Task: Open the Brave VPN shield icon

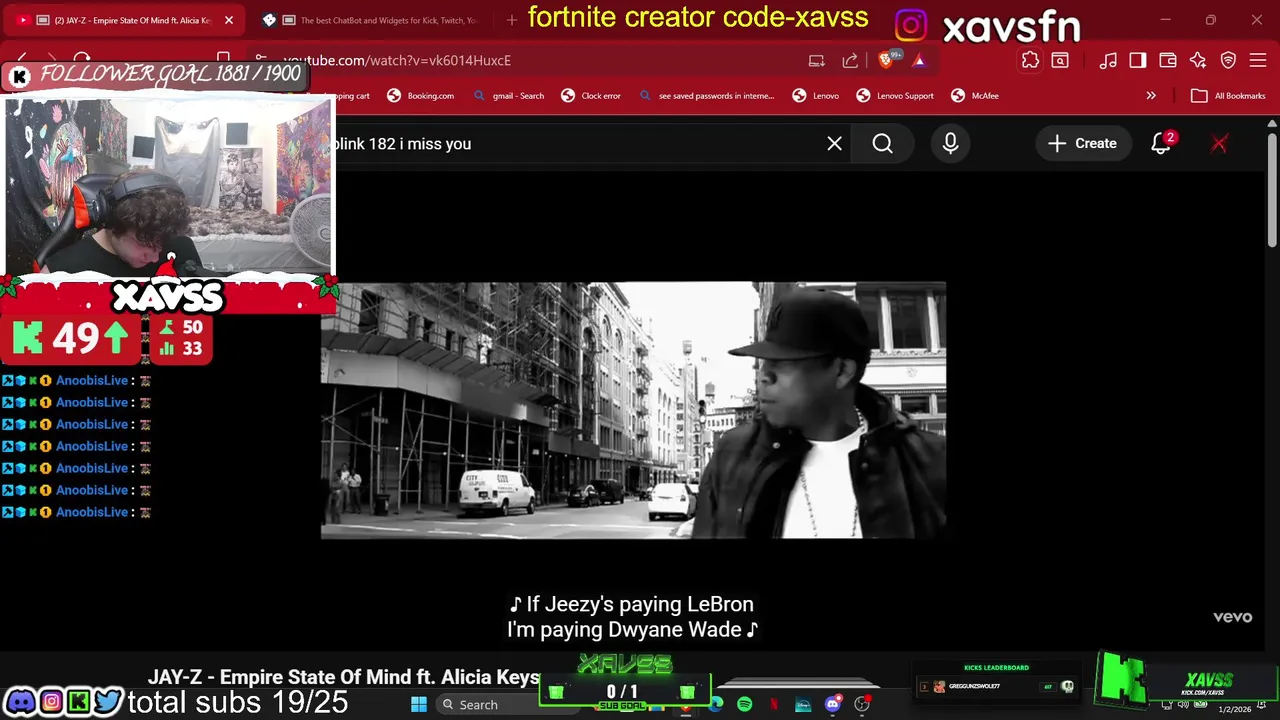Action: (x=1228, y=60)
